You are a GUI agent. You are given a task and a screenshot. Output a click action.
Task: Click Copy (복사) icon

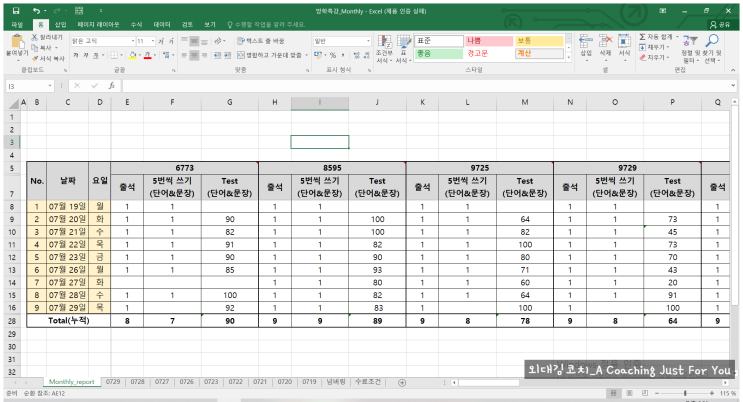coord(35,47)
